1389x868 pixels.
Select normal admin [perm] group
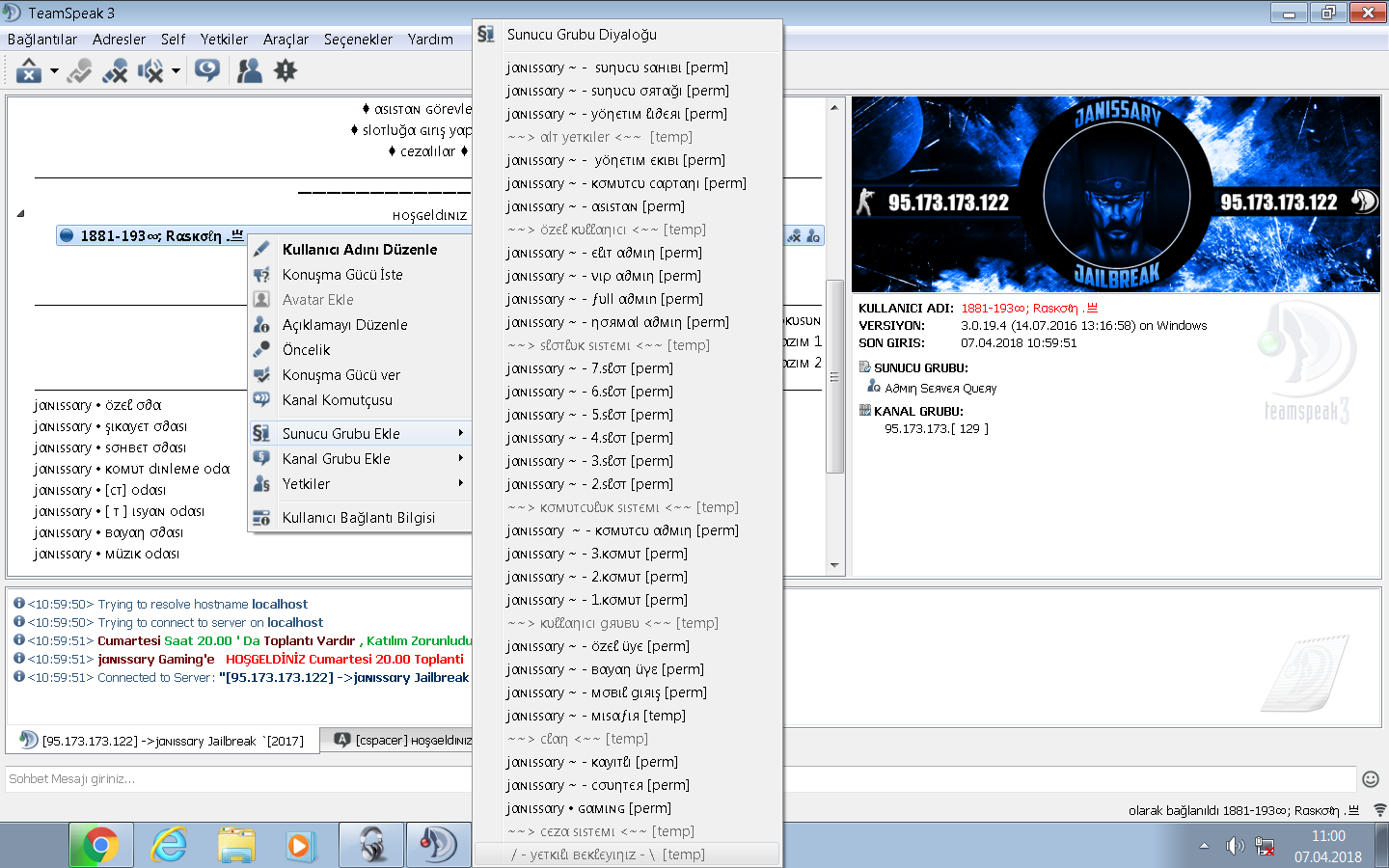tap(627, 322)
